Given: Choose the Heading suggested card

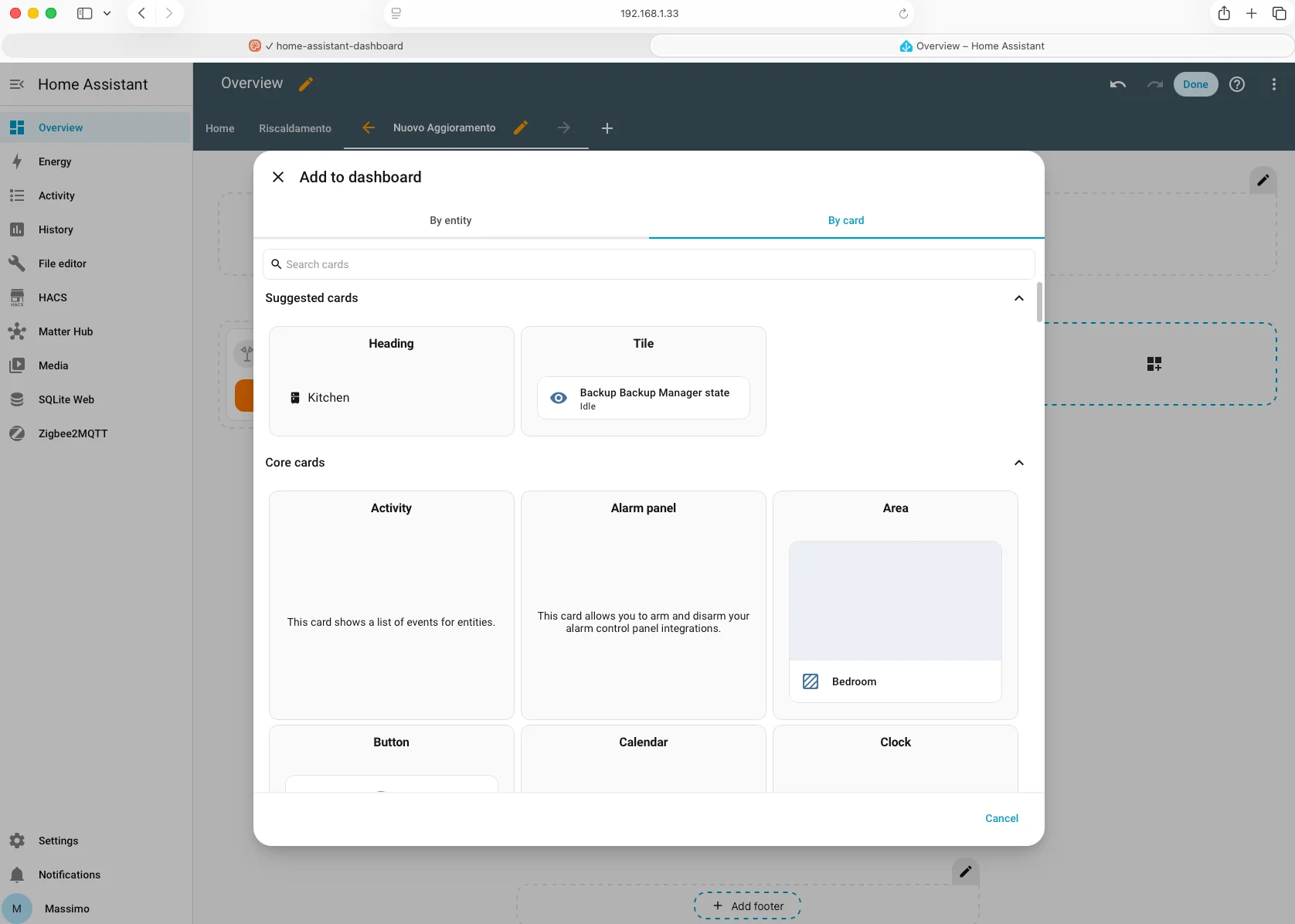Looking at the screenshot, I should 392,381.
